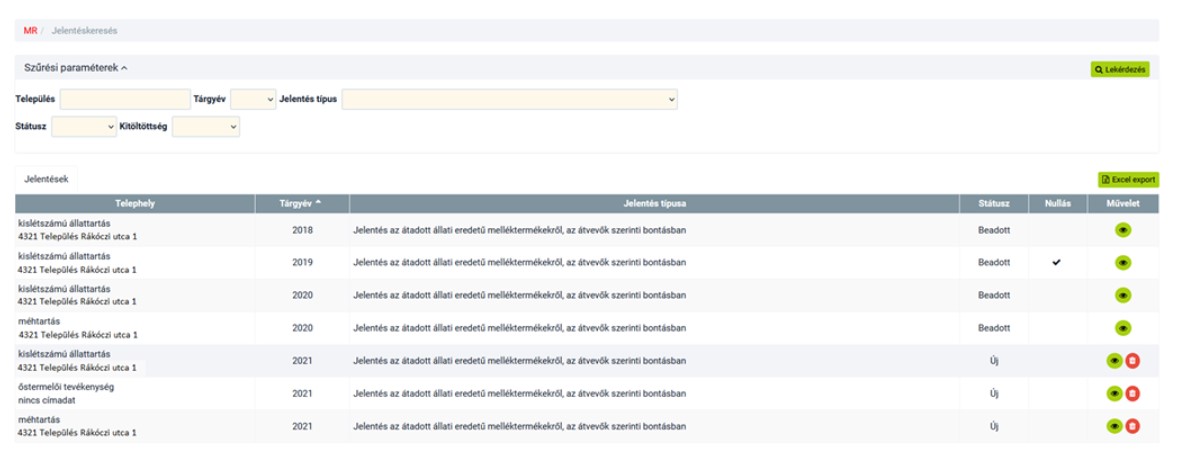Click the Település input field
Image resolution: width=1179 pixels, height=465 pixels.
tap(125, 99)
